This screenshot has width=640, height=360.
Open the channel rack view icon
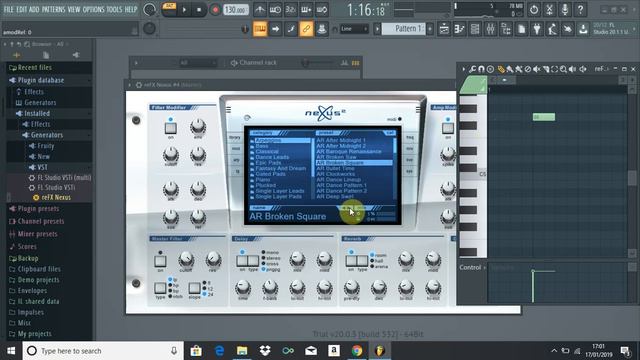click(475, 29)
